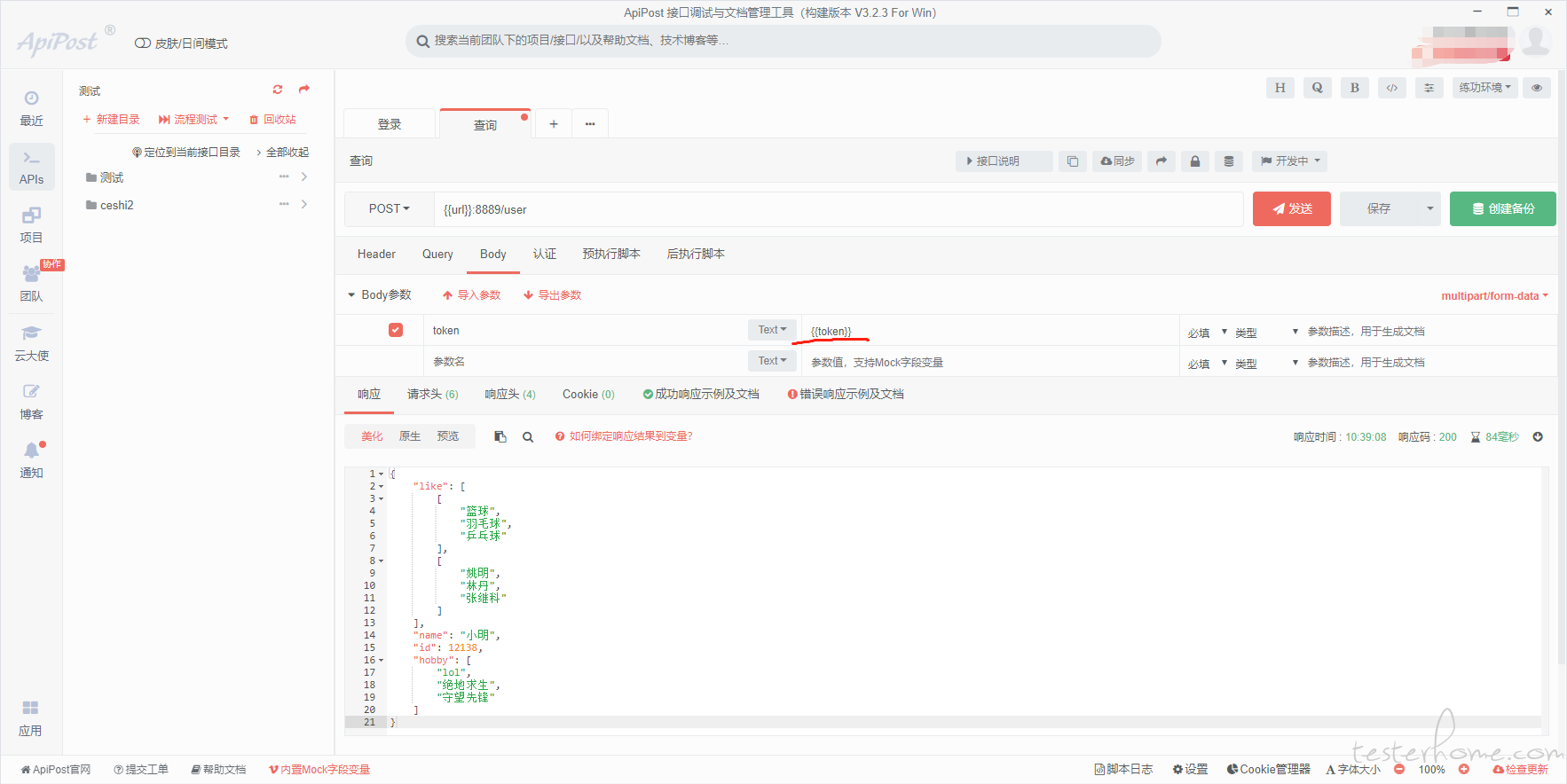Screen dimensions: 1567x784
Task: Select the APIs sidebar icon
Action: (31, 167)
